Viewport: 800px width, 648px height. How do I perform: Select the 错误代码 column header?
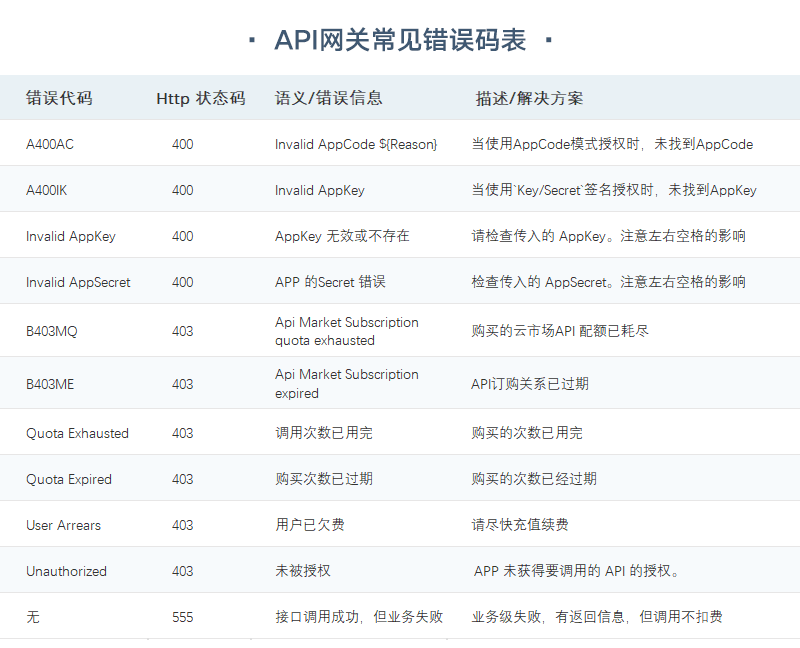(59, 98)
